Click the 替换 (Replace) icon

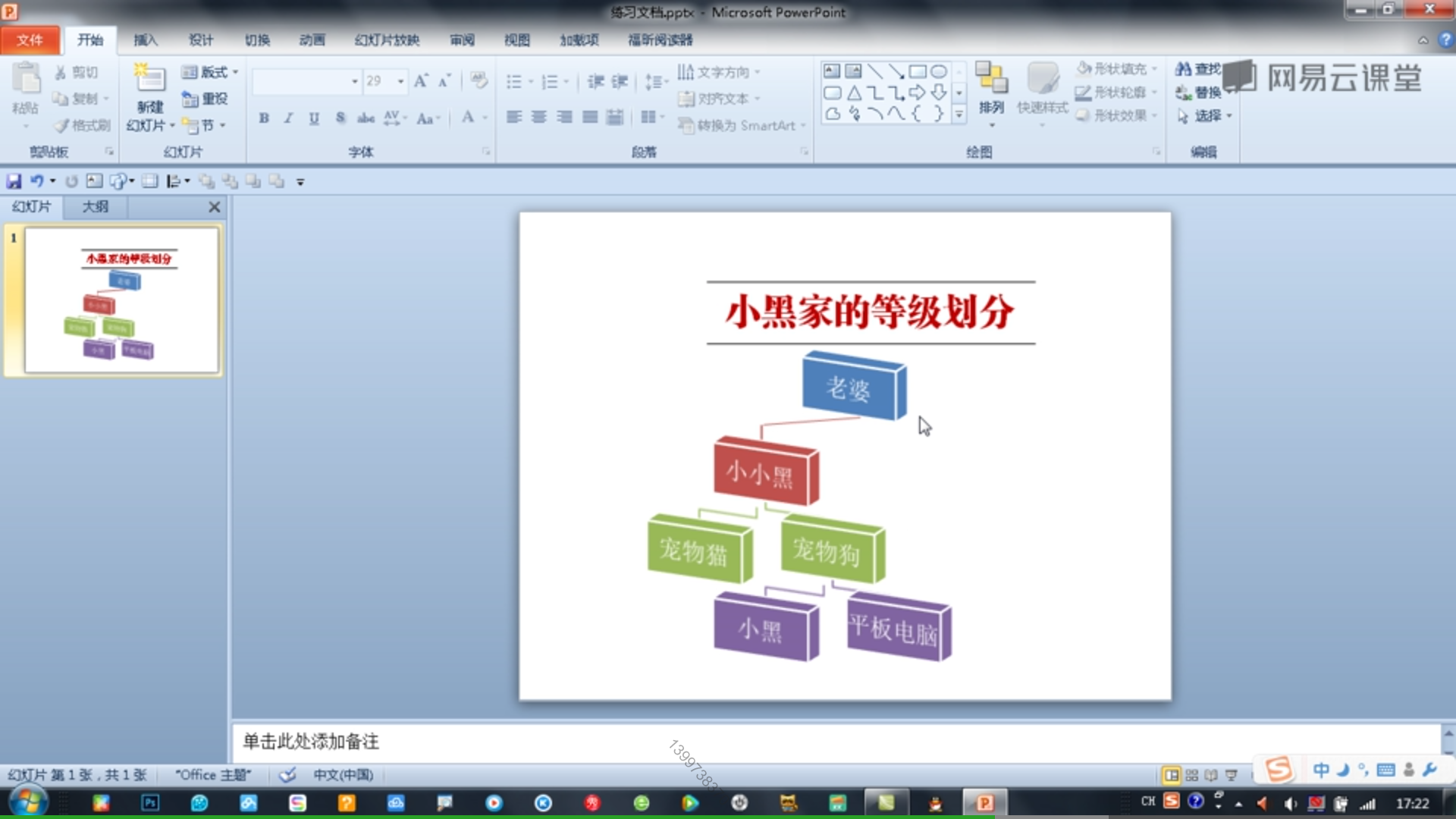coord(1185,93)
